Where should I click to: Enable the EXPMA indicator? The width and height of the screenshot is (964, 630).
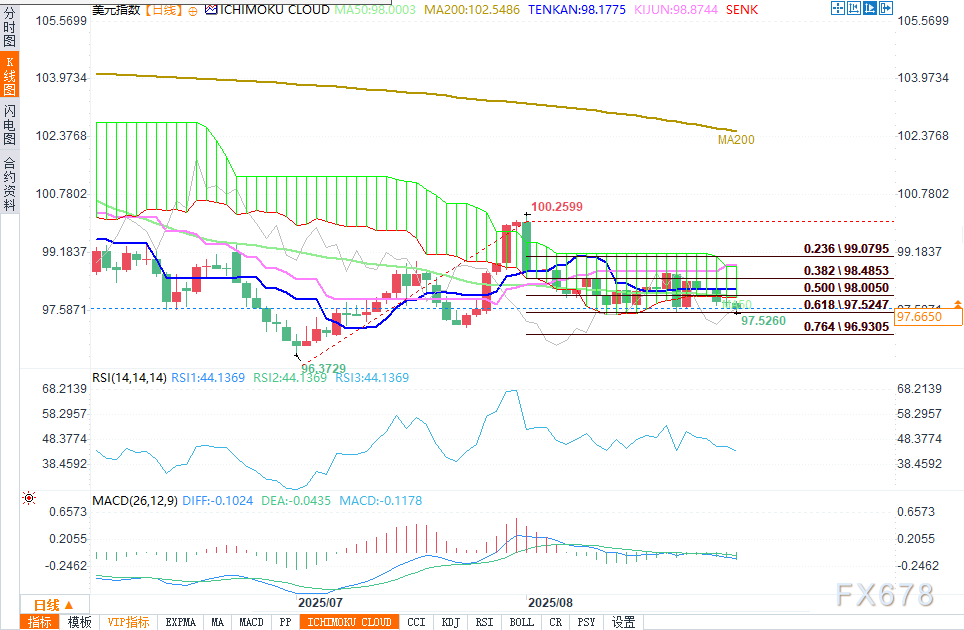pyautogui.click(x=180, y=622)
